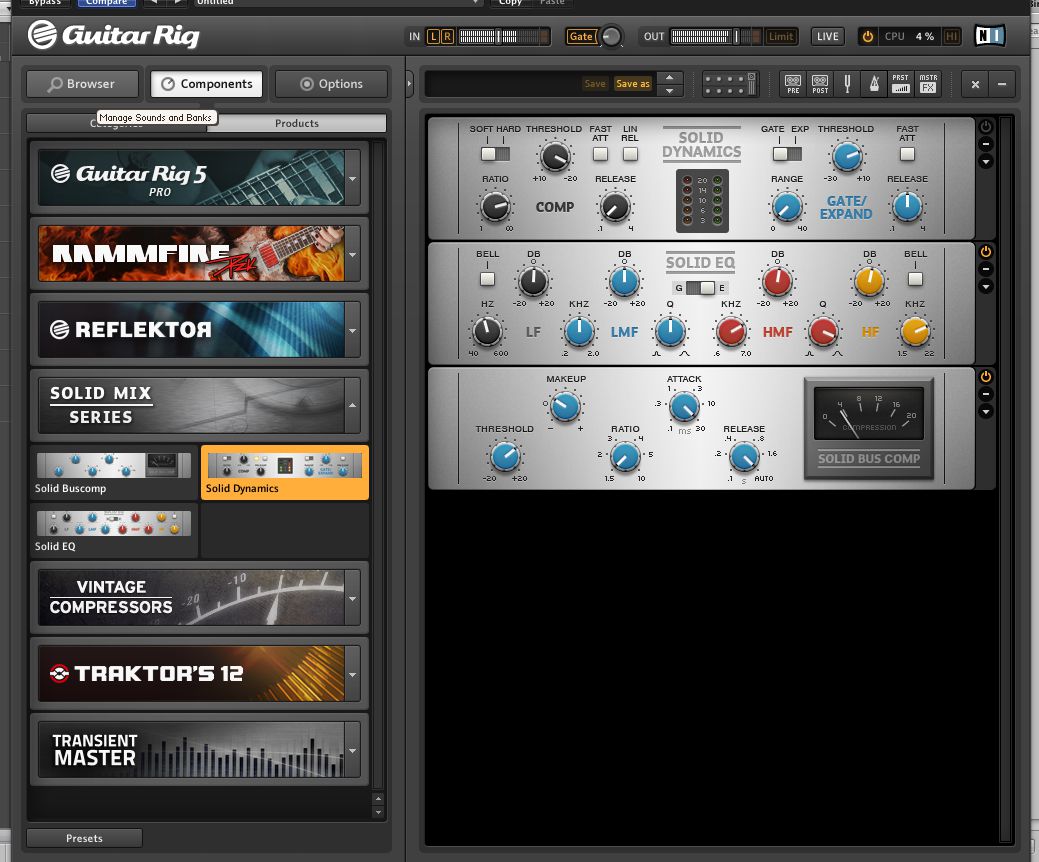Clear the rack with X button
1039x862 pixels.
coord(975,84)
